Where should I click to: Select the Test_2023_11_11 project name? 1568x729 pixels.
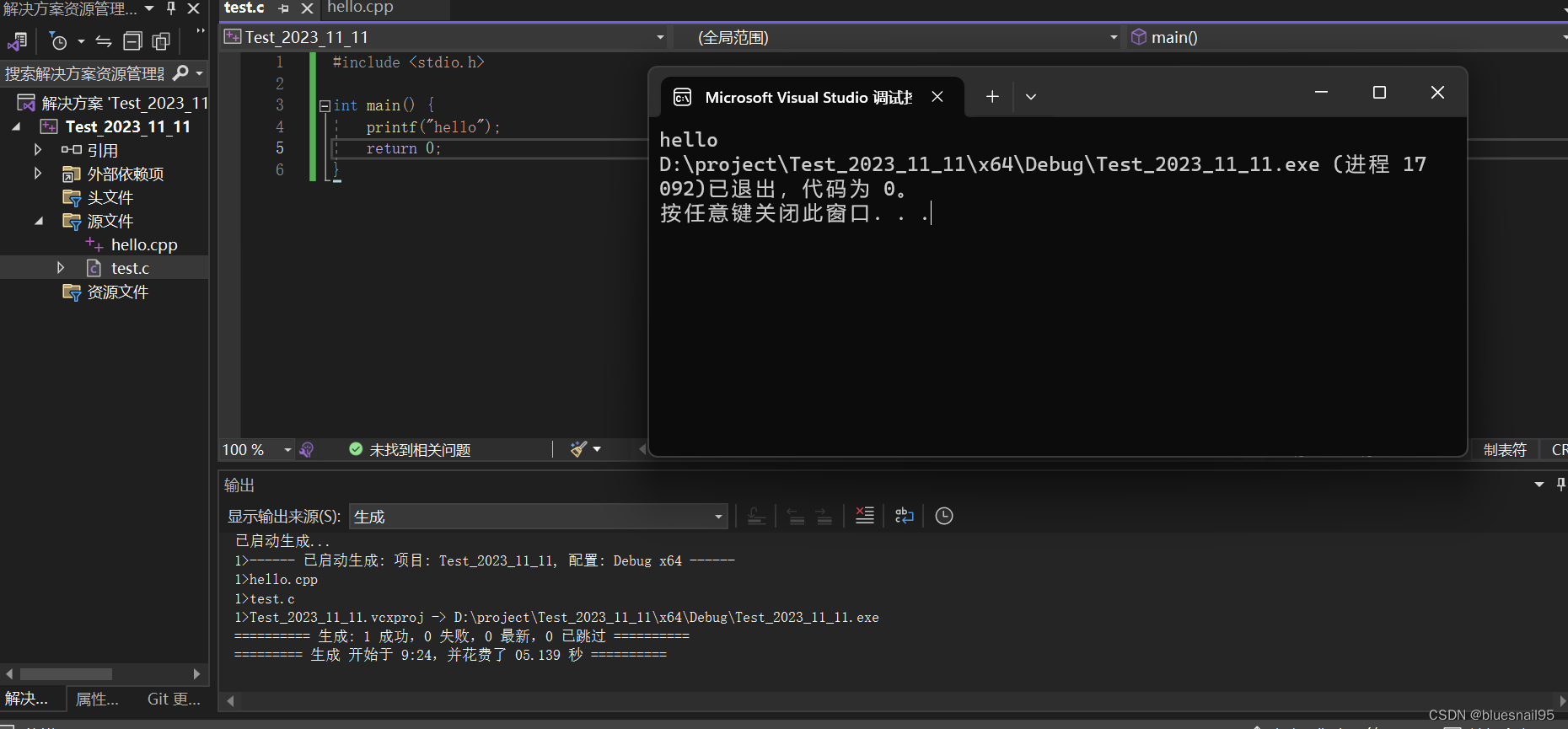128,126
